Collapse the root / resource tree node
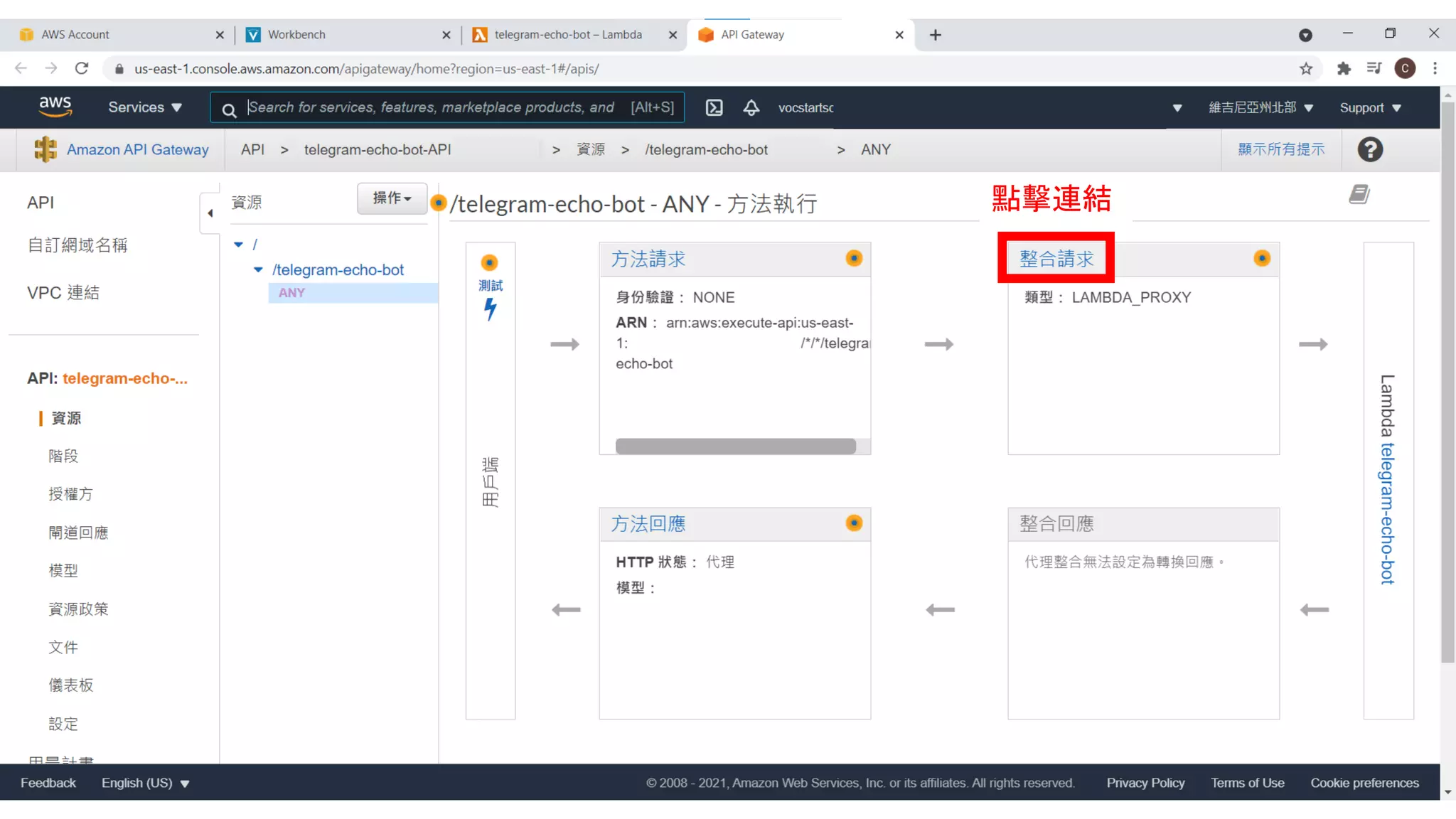 coord(239,245)
